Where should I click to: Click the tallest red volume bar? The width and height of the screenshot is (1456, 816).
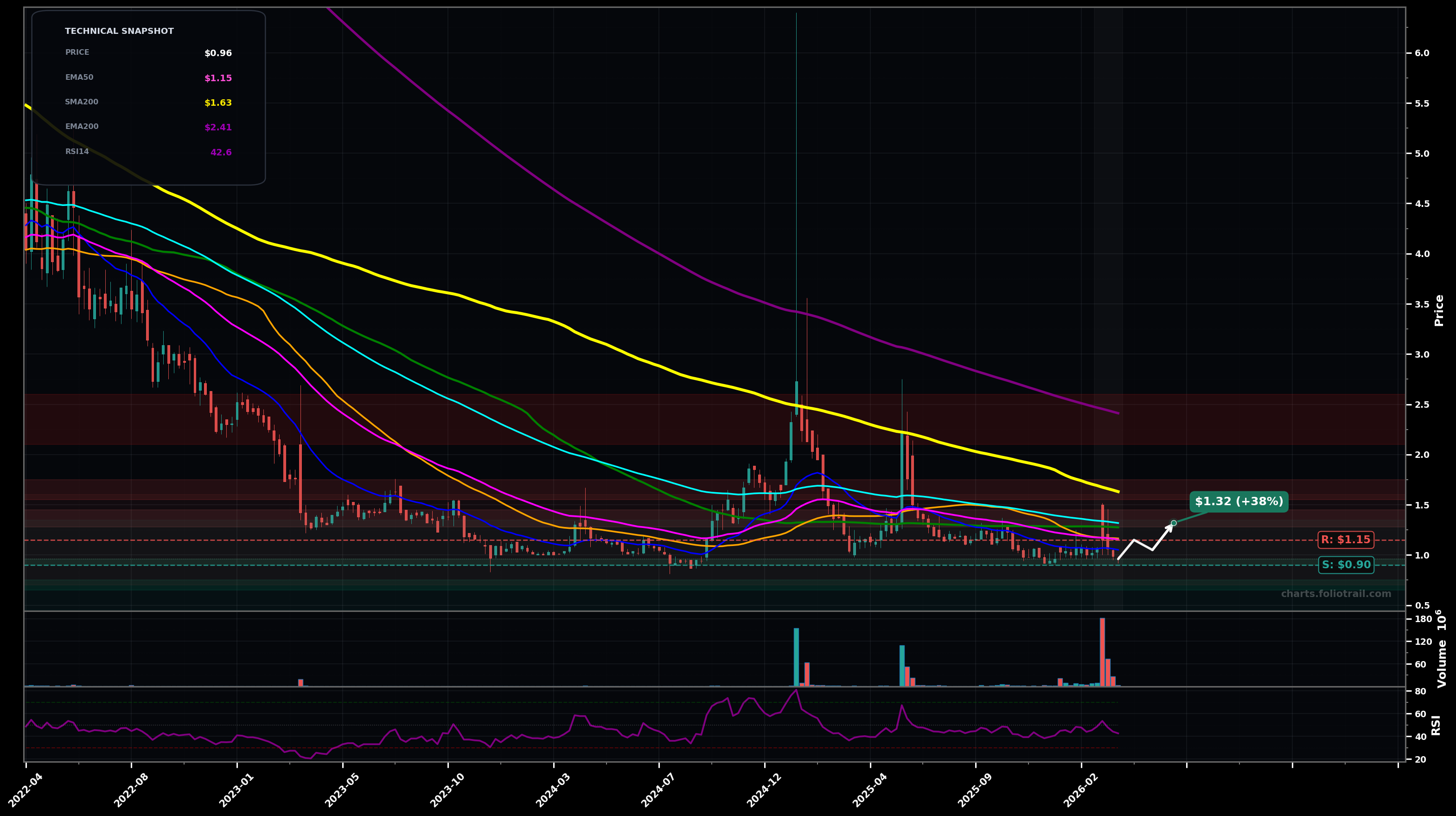point(1102,652)
